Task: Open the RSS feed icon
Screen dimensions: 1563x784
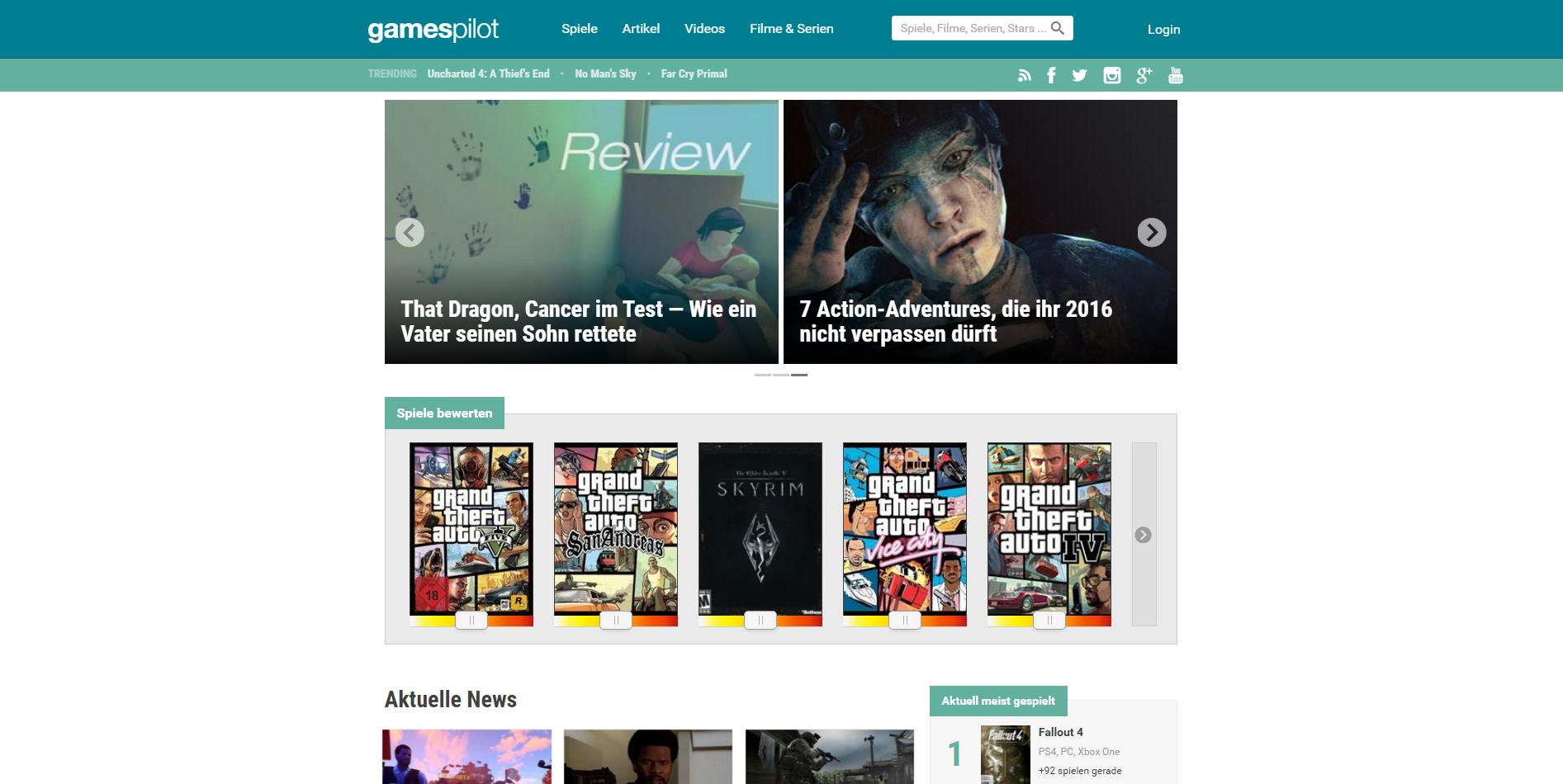Action: coord(1025,75)
